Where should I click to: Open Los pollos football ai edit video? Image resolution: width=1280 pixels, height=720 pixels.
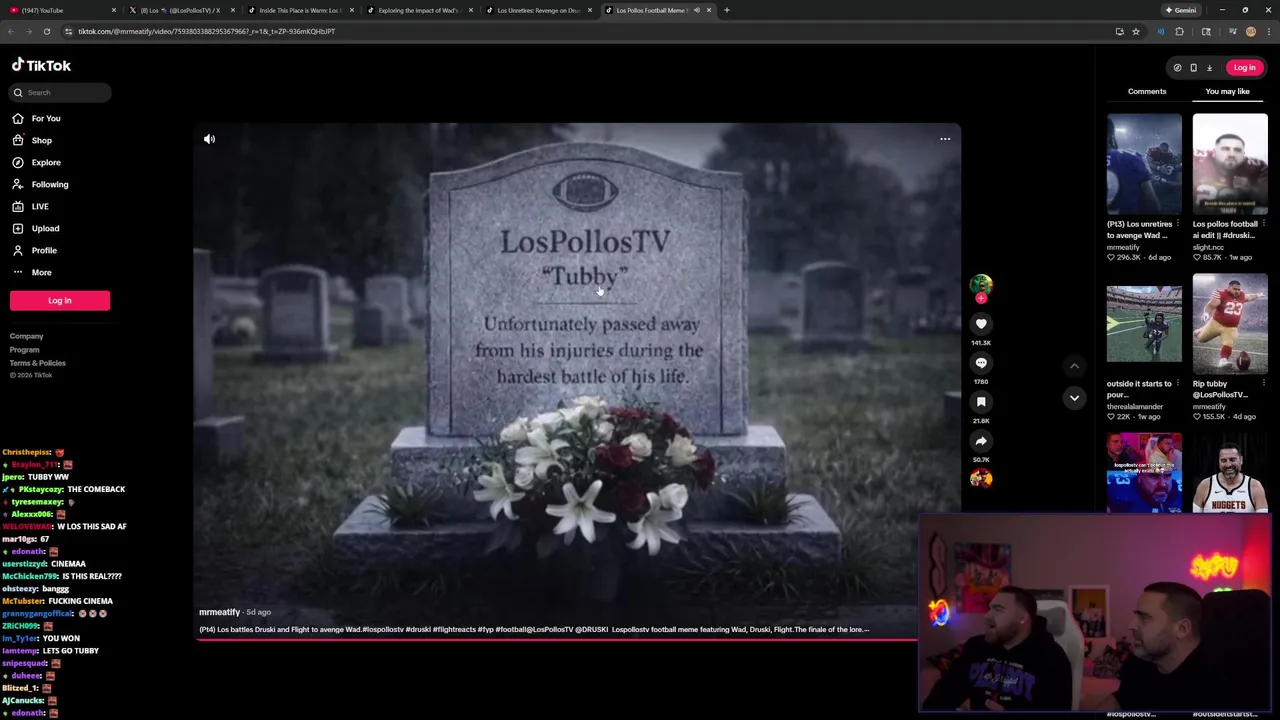tap(1230, 165)
